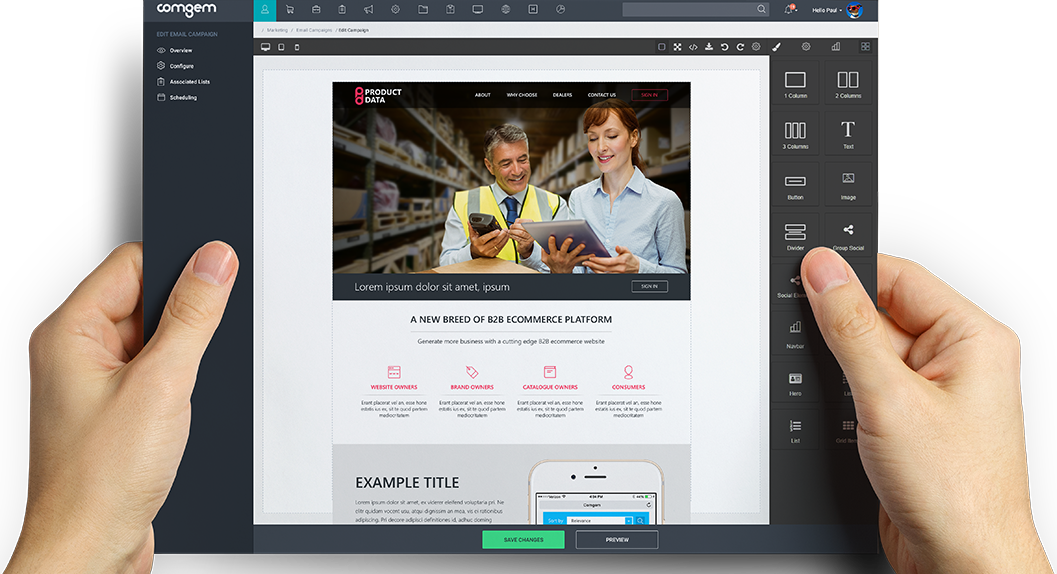The height and width of the screenshot is (574, 1057).
Task: Click the gear icon next to redo
Action: 756,47
